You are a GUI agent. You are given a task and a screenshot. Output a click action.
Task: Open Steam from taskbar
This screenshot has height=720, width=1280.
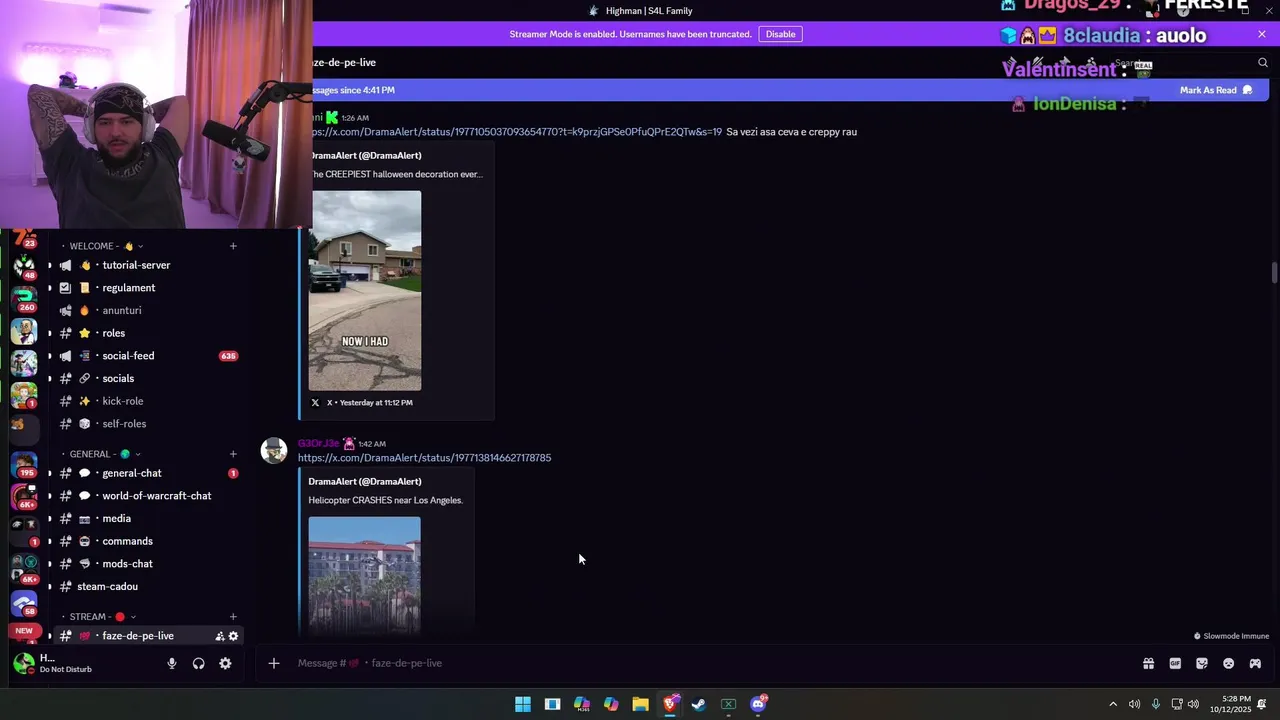699,704
